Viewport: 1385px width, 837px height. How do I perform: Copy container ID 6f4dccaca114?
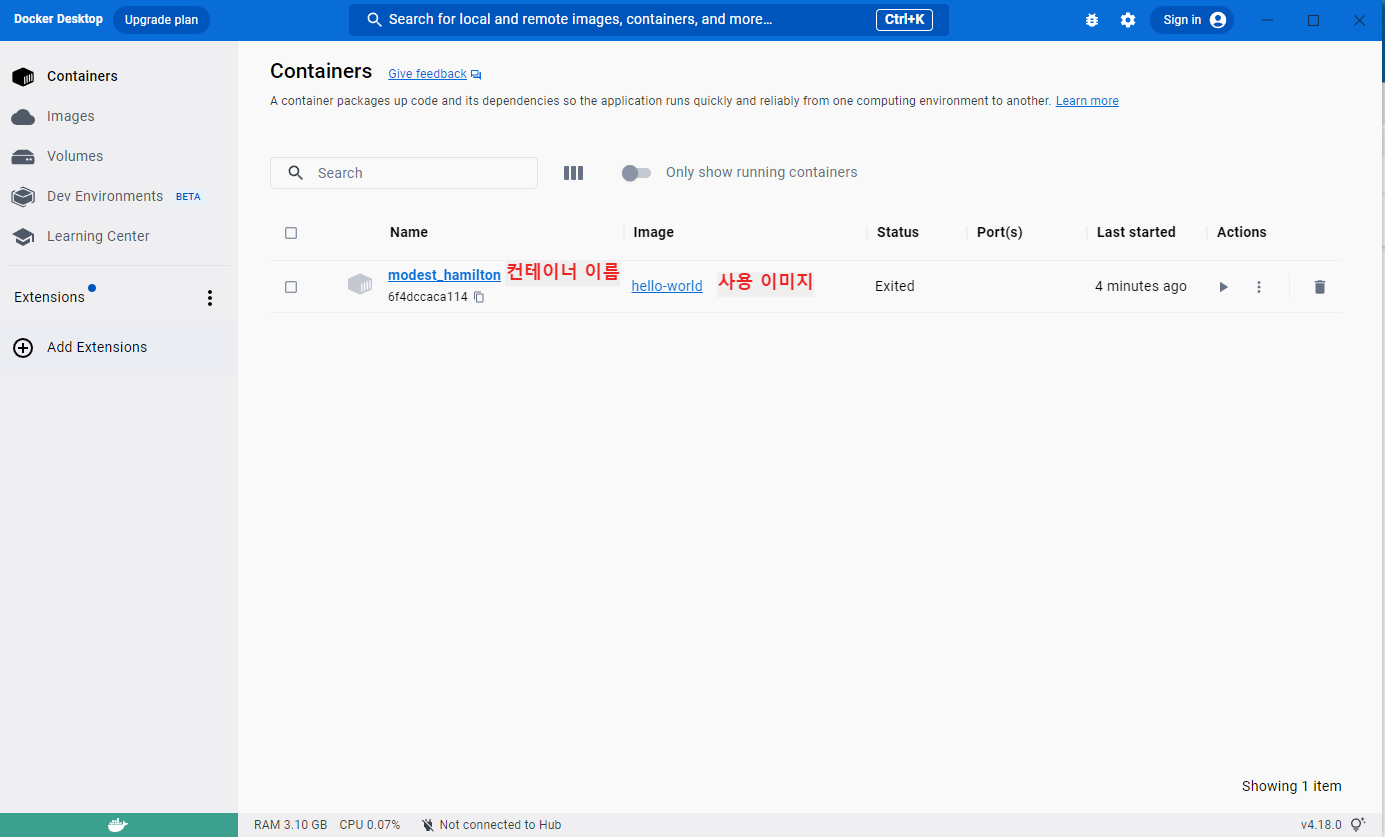479,297
